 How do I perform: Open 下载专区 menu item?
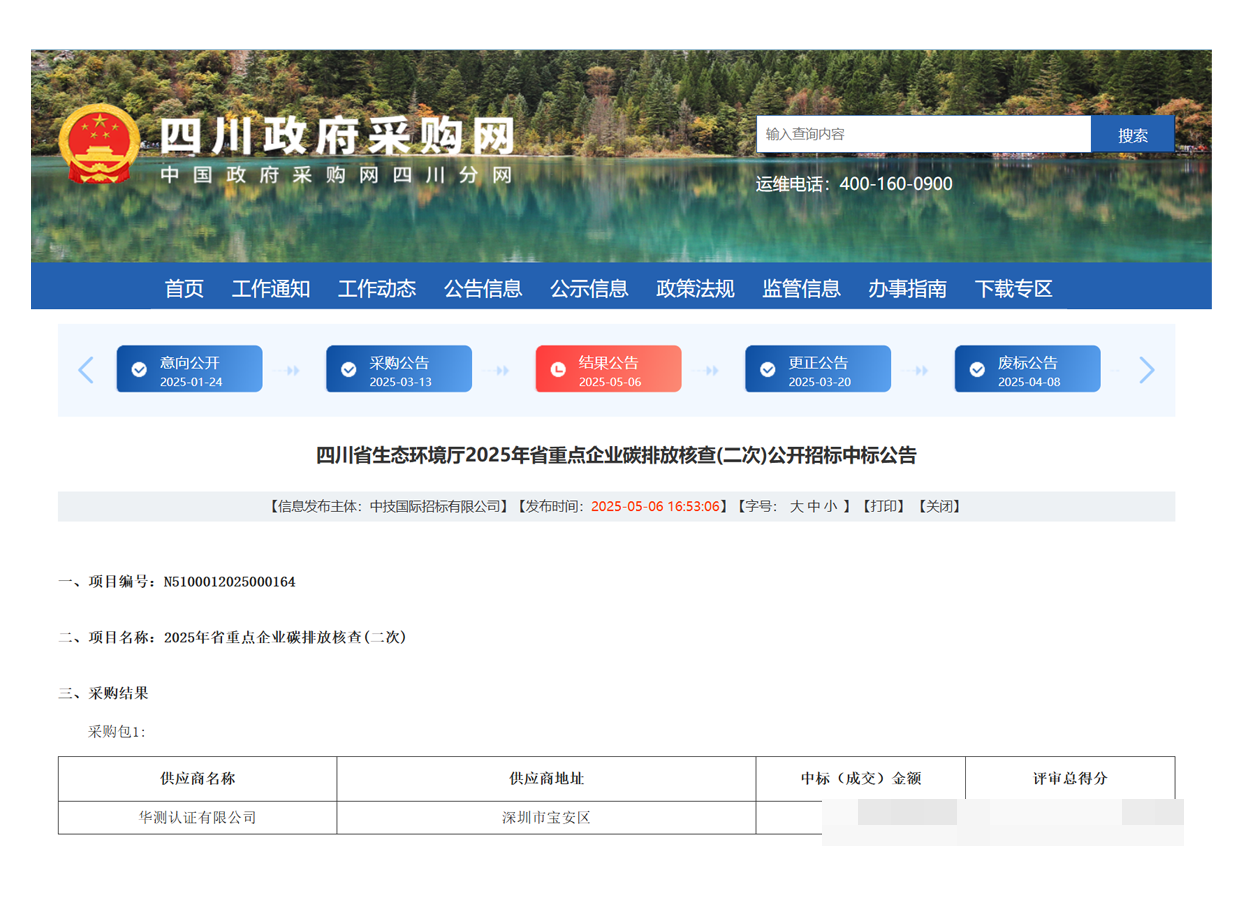coord(1014,289)
